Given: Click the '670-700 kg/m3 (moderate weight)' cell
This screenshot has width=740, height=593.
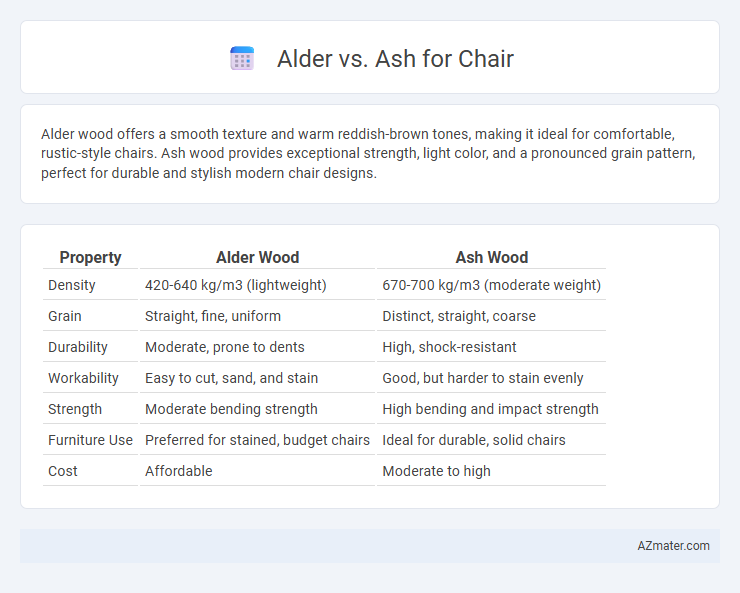Looking at the screenshot, I should pyautogui.click(x=491, y=285).
